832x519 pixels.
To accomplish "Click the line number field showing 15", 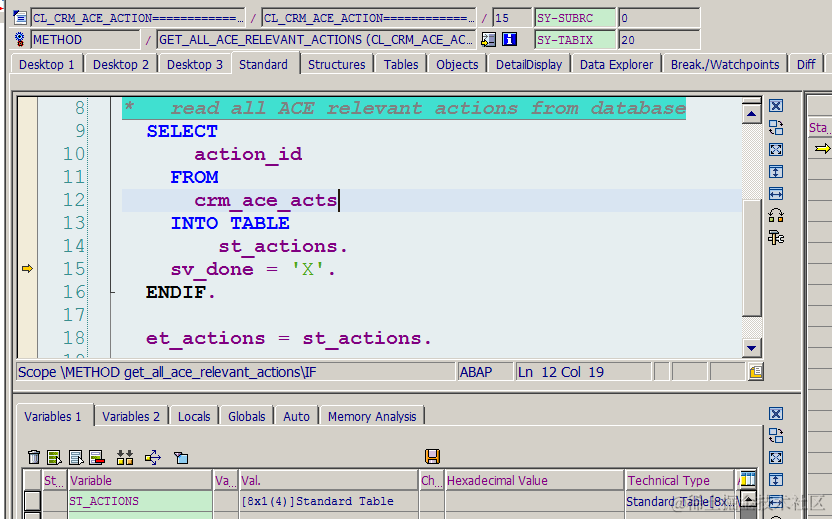I will pos(512,18).
